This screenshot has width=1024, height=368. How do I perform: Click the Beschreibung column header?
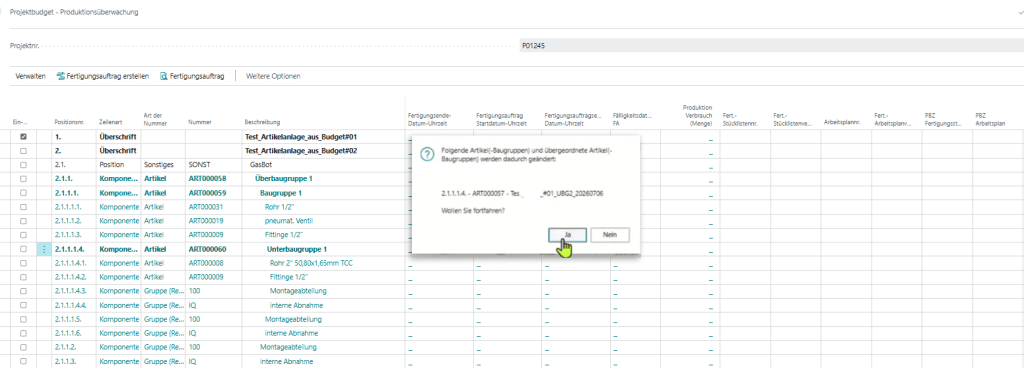(263, 122)
